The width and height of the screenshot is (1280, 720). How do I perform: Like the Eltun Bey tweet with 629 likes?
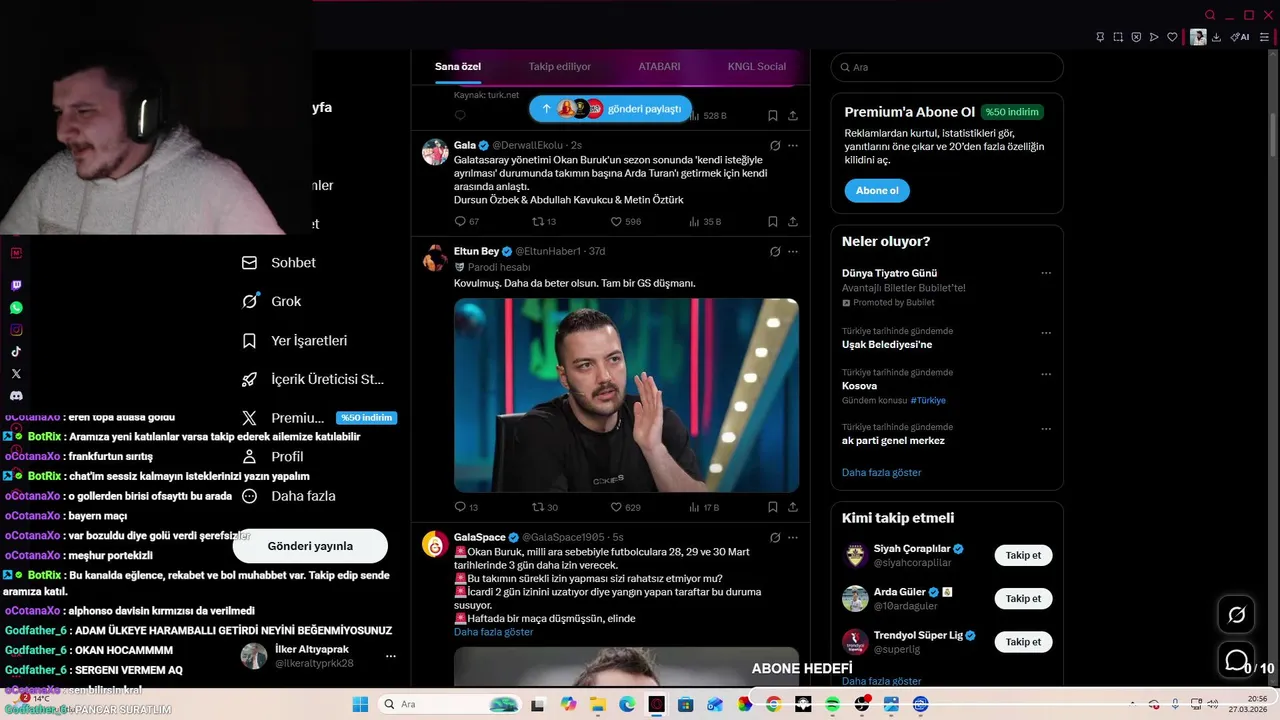click(x=626, y=508)
